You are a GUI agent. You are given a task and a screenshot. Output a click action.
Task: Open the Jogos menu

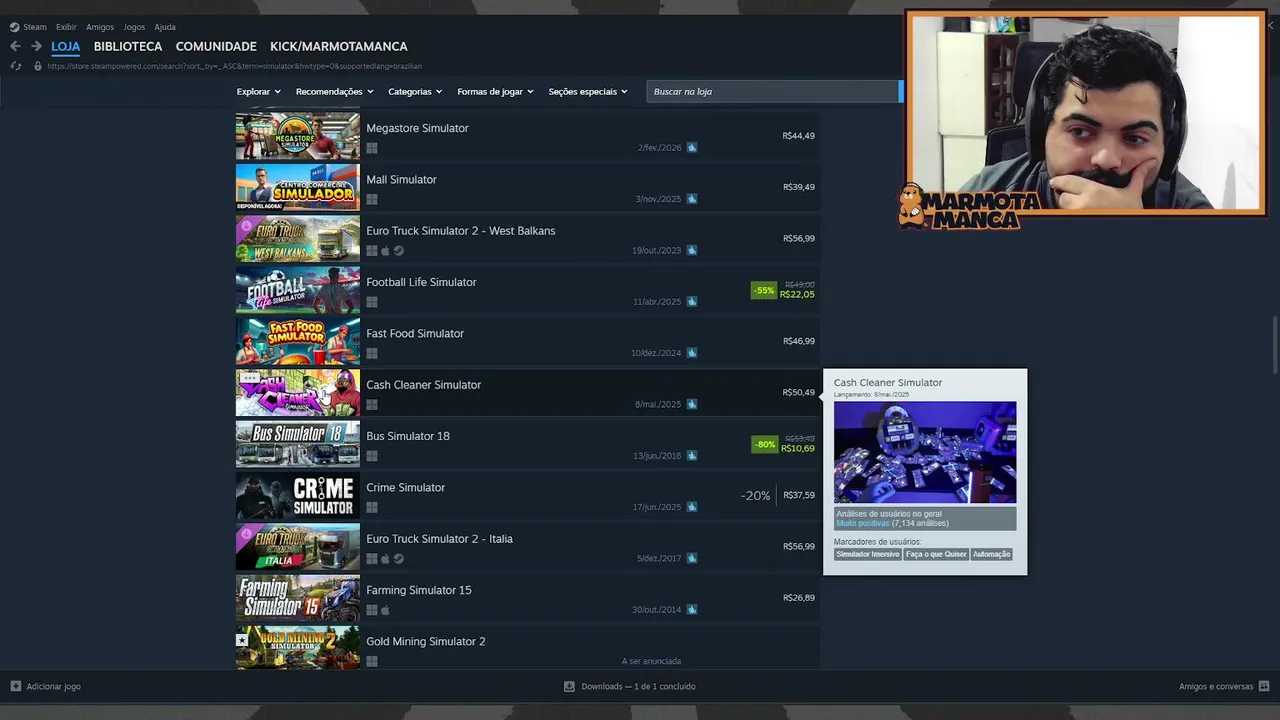pos(134,27)
